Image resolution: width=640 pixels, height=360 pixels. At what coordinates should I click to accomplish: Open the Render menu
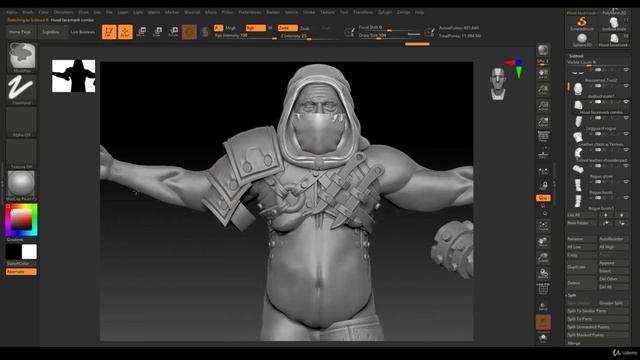(273, 12)
